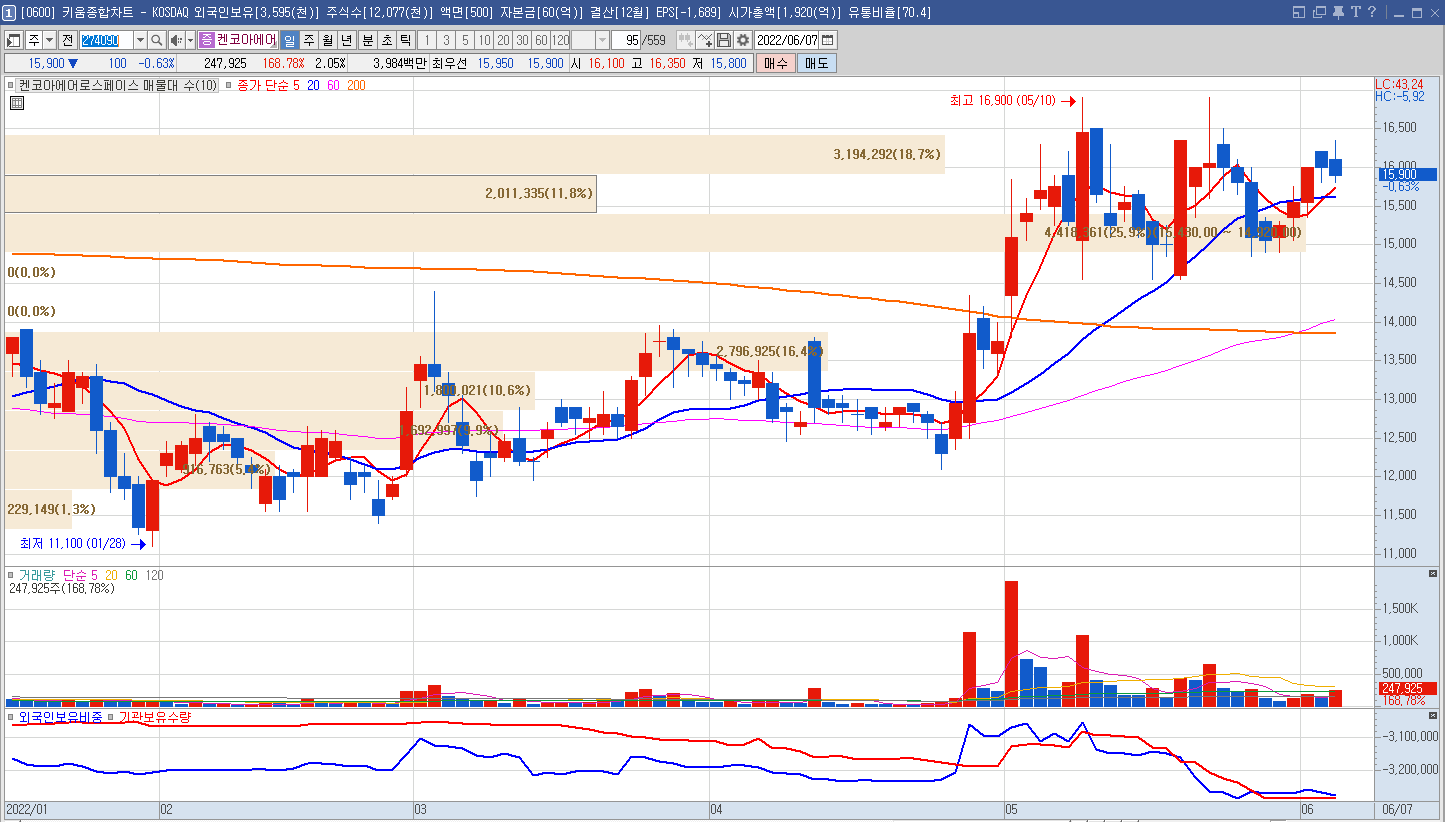Screen dimensions: 1445x822
Task: Click the 3 interval button
Action: (446, 40)
